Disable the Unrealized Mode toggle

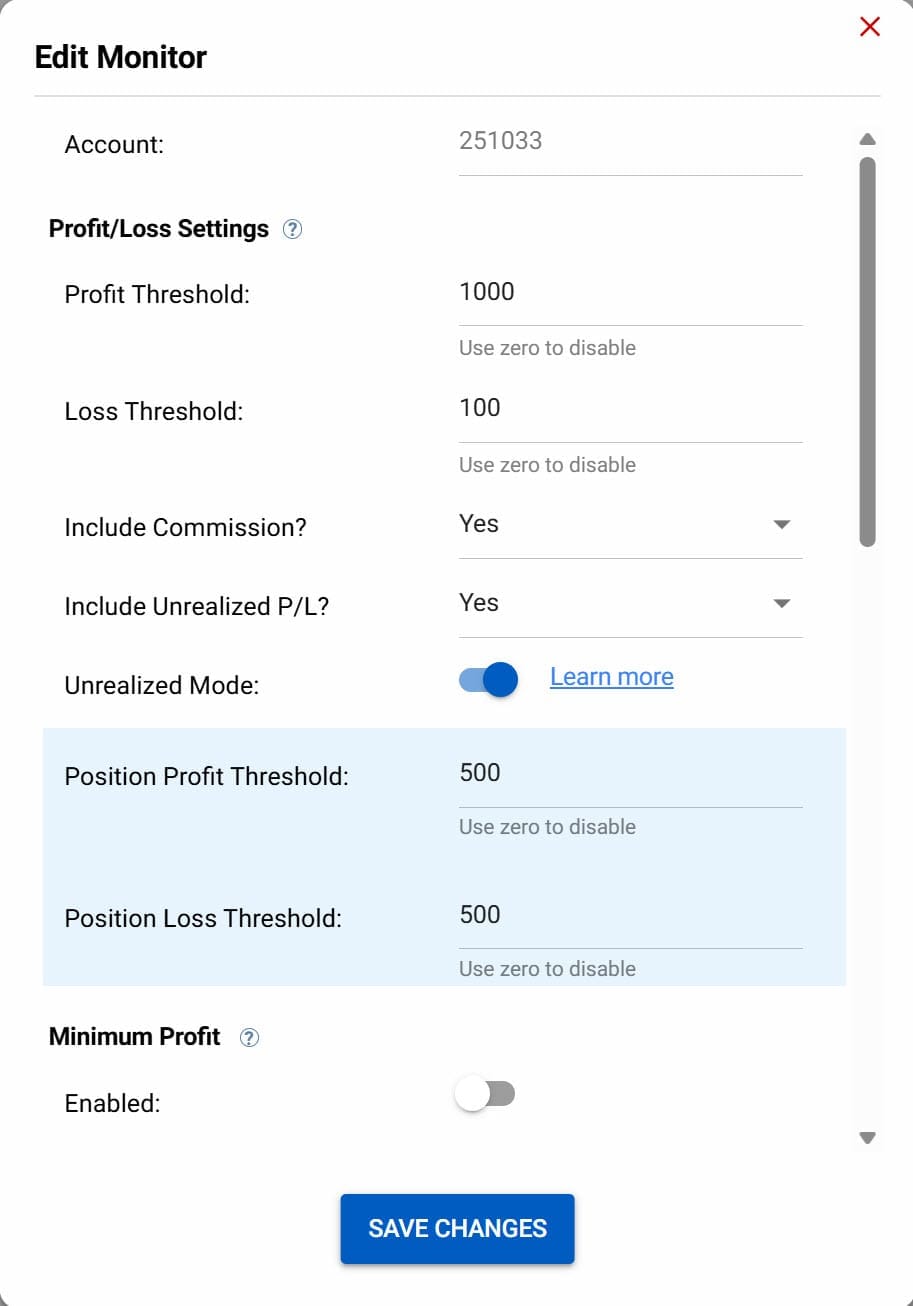486,679
